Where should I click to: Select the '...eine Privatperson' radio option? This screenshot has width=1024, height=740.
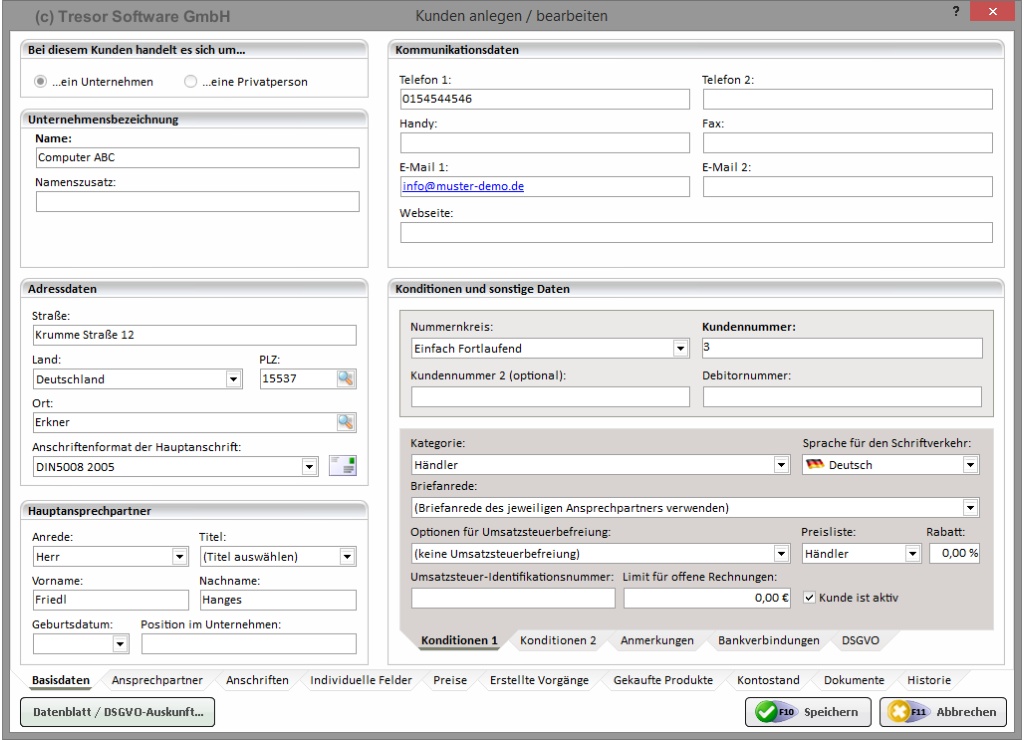coord(190,82)
